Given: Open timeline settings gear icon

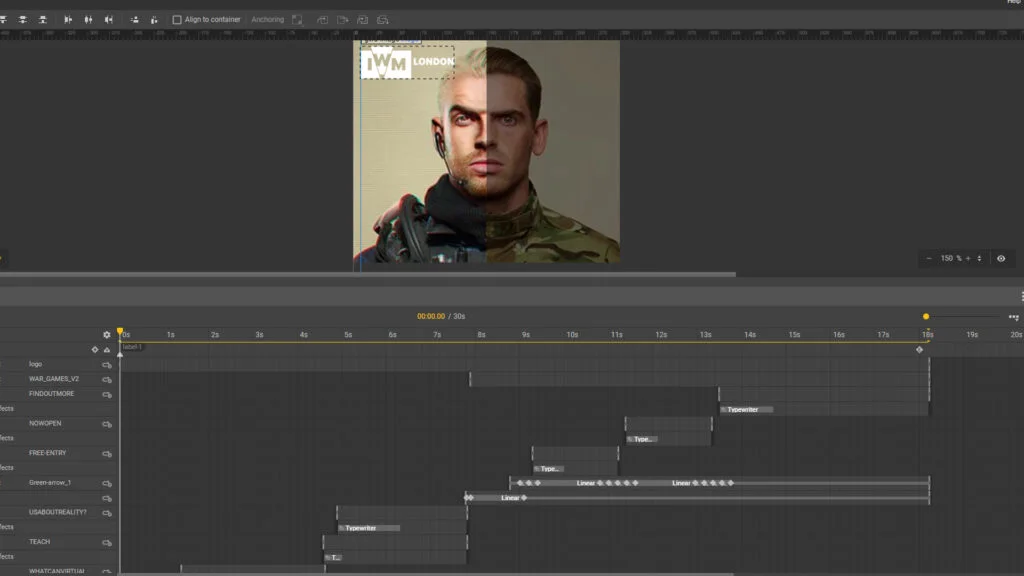Looking at the screenshot, I should tap(107, 335).
